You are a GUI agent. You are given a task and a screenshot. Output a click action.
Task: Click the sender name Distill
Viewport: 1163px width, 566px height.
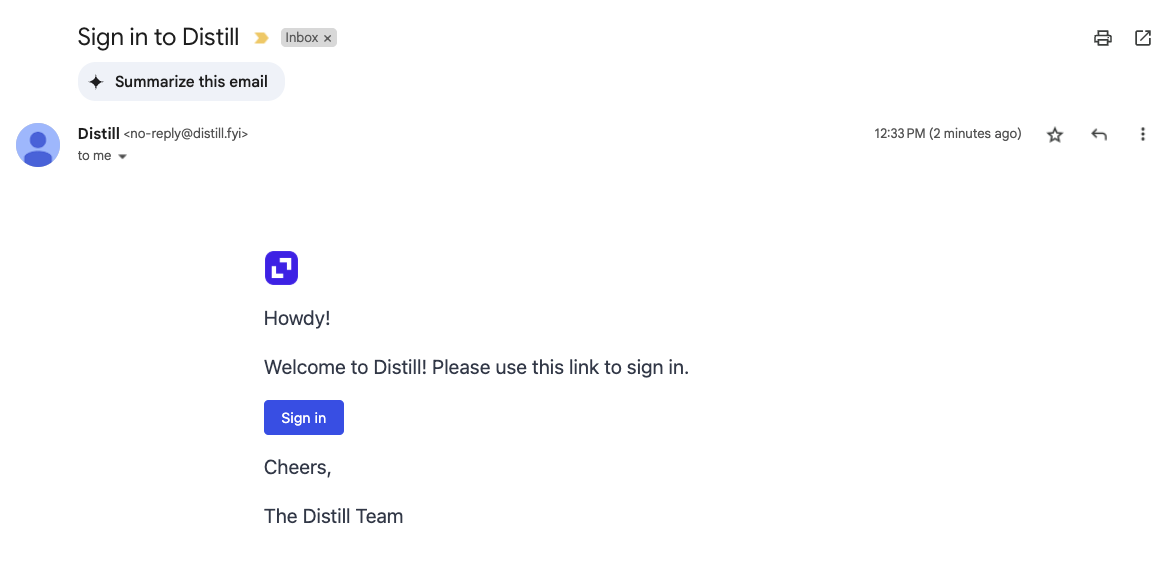tap(99, 134)
